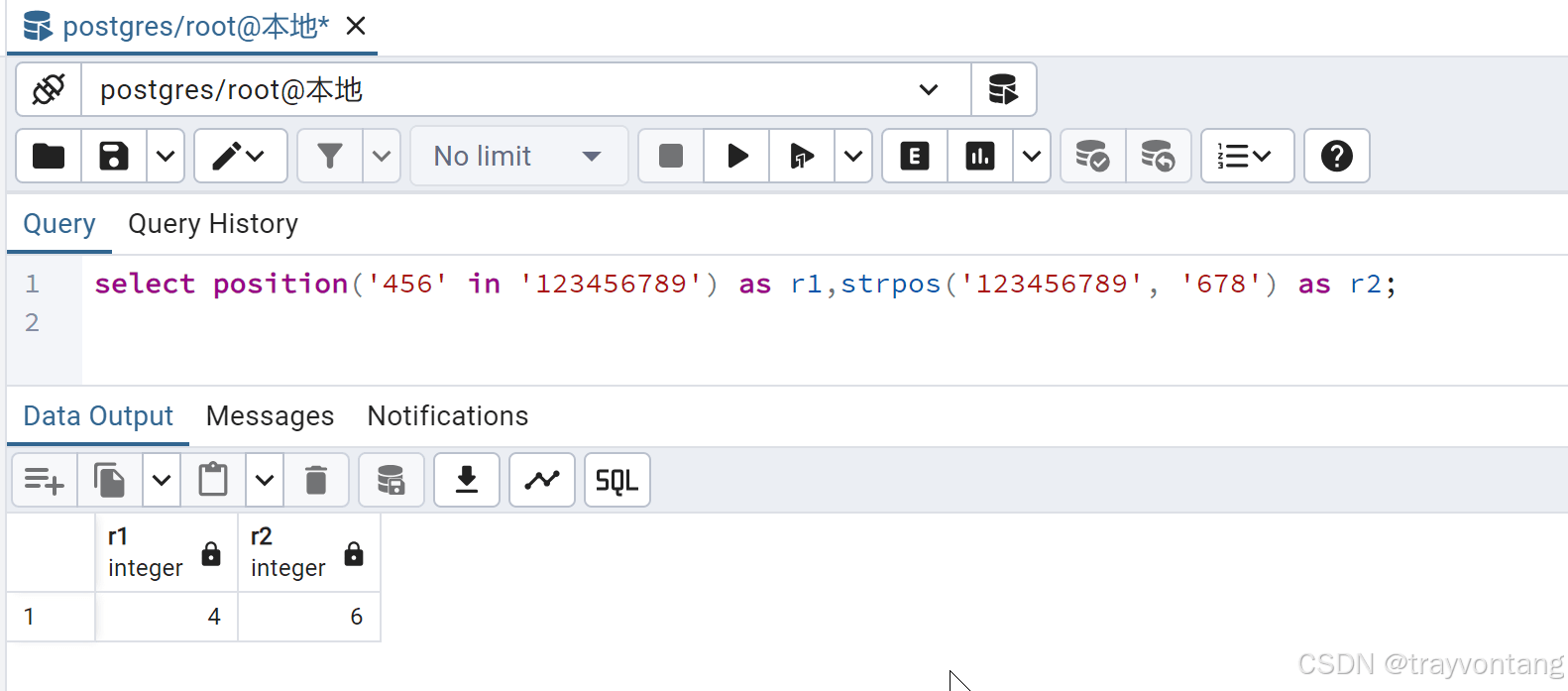Click line number 2 in editor

click(32, 322)
